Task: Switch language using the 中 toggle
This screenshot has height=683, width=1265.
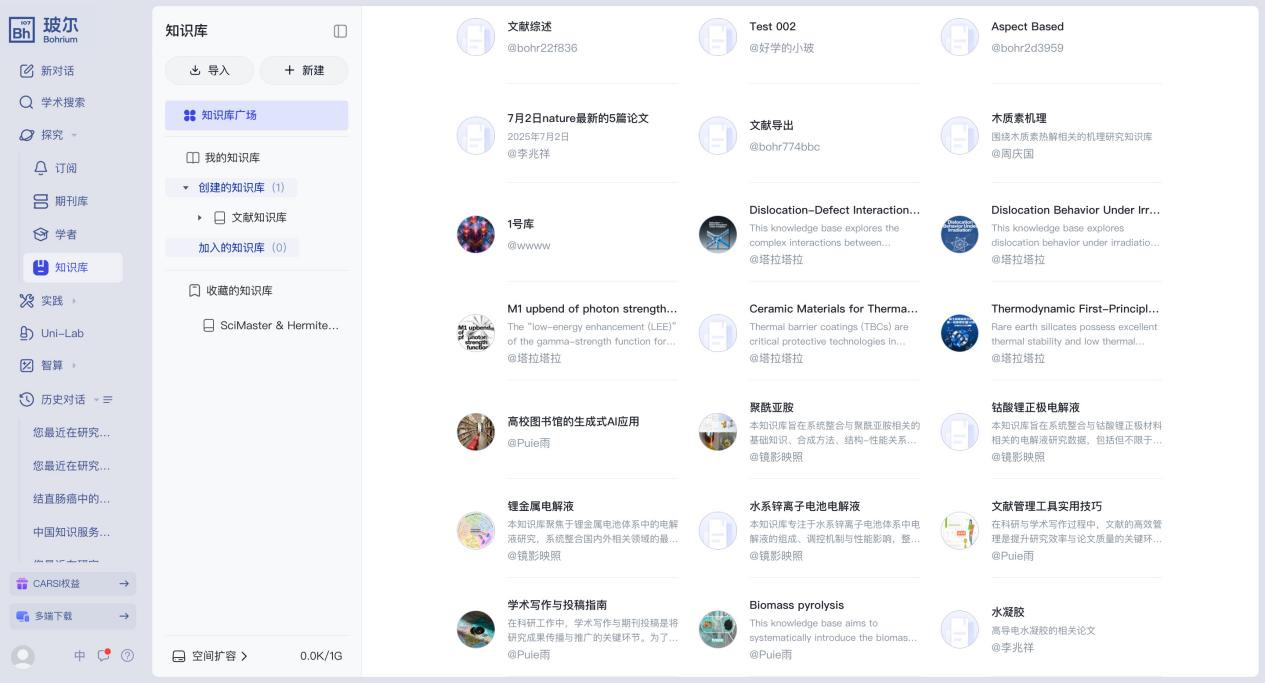Action: click(x=80, y=656)
